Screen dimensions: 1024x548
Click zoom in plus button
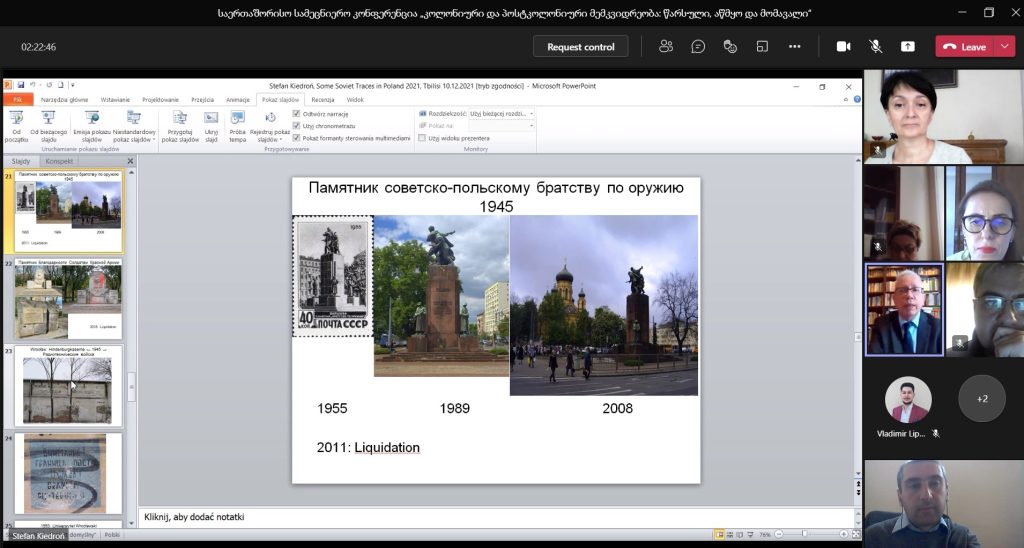point(844,534)
